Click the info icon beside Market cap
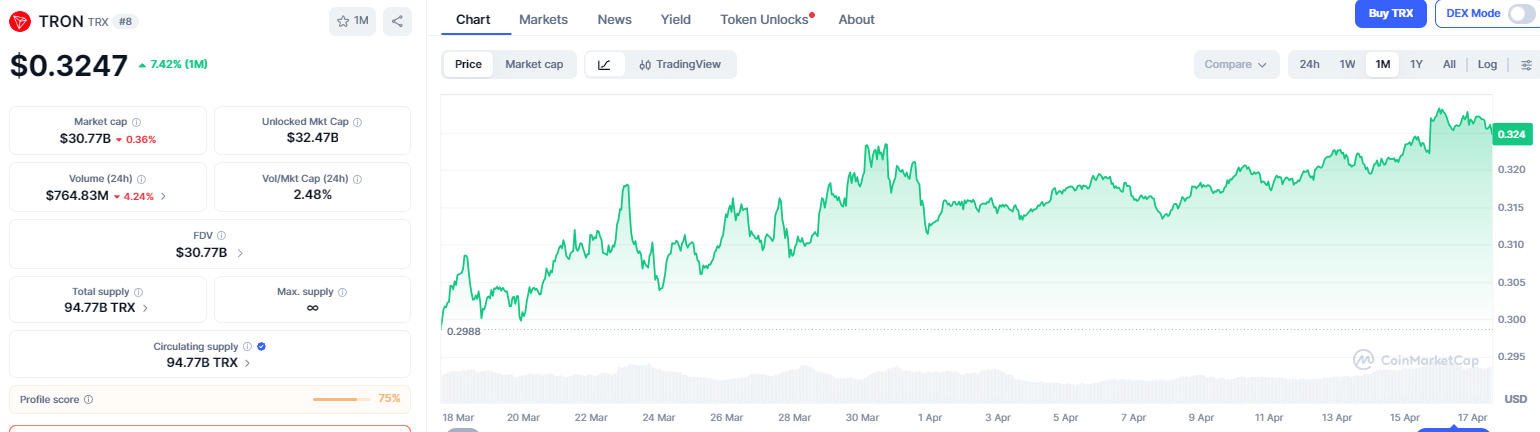The height and width of the screenshot is (432, 1540). click(137, 122)
